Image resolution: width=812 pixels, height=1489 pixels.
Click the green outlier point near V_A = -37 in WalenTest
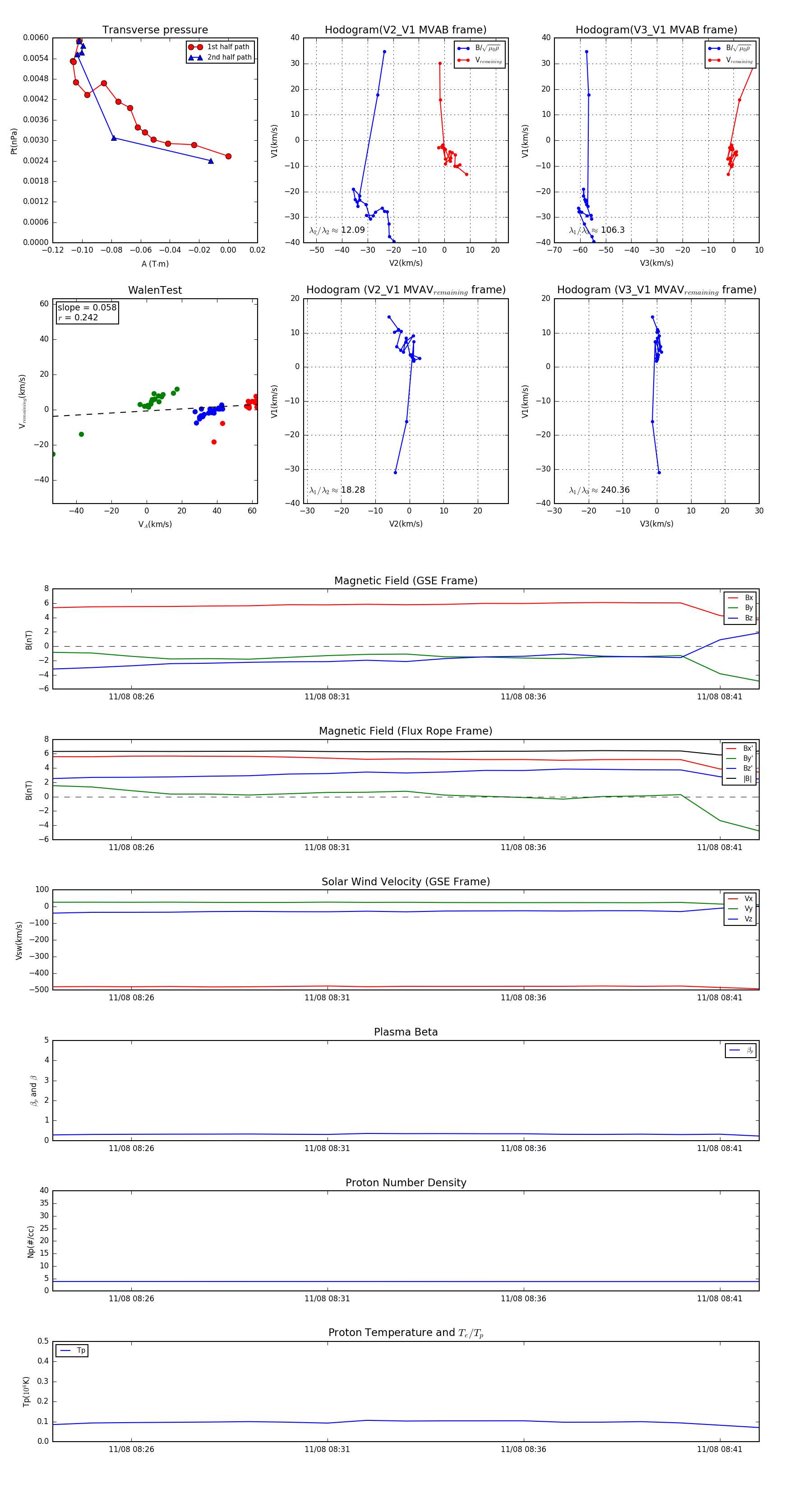pyautogui.click(x=81, y=434)
